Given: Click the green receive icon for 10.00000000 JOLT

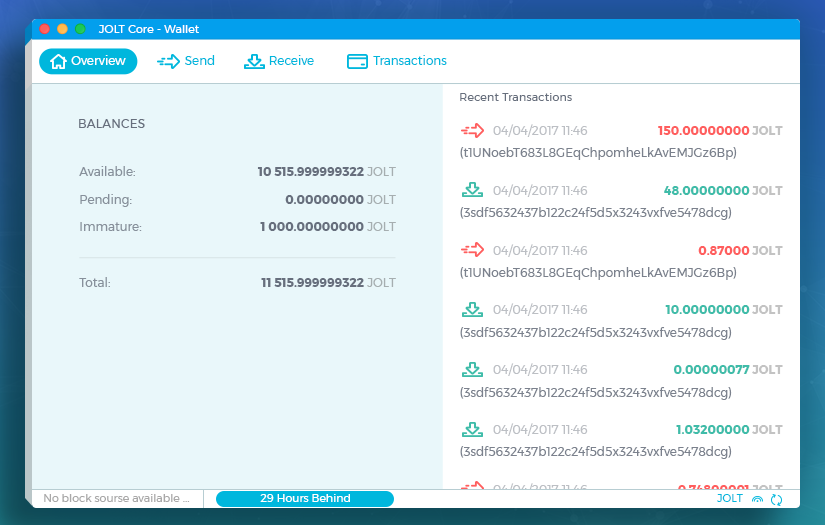Looking at the screenshot, I should [472, 309].
